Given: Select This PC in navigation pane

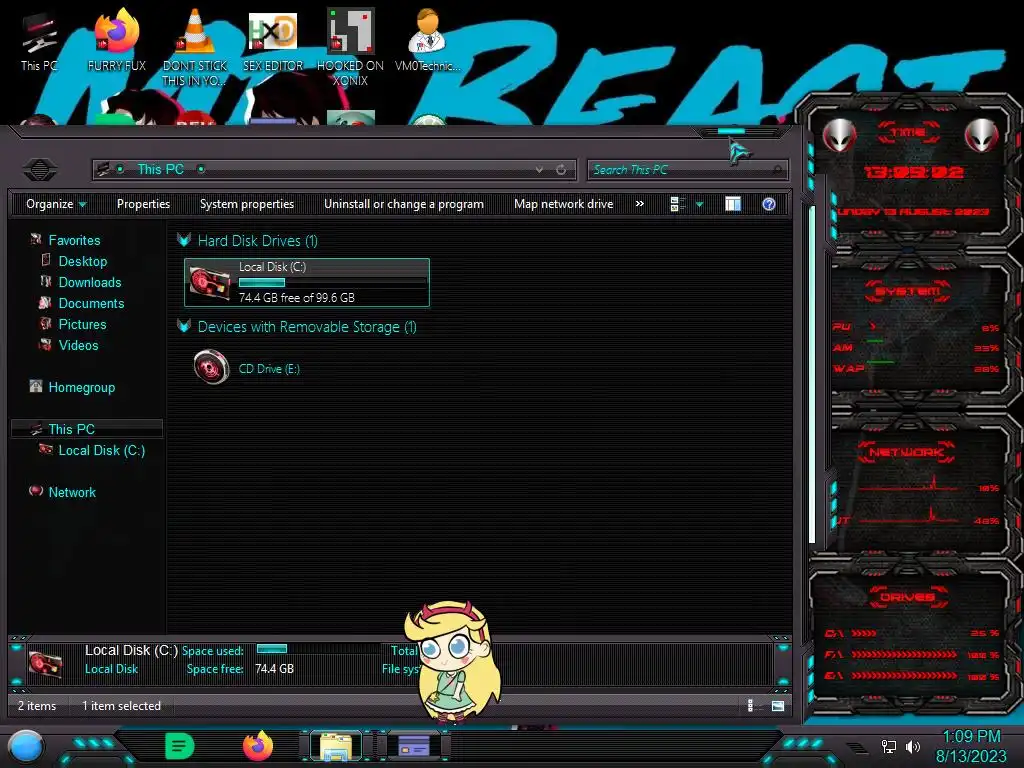Looking at the screenshot, I should coord(86,428).
